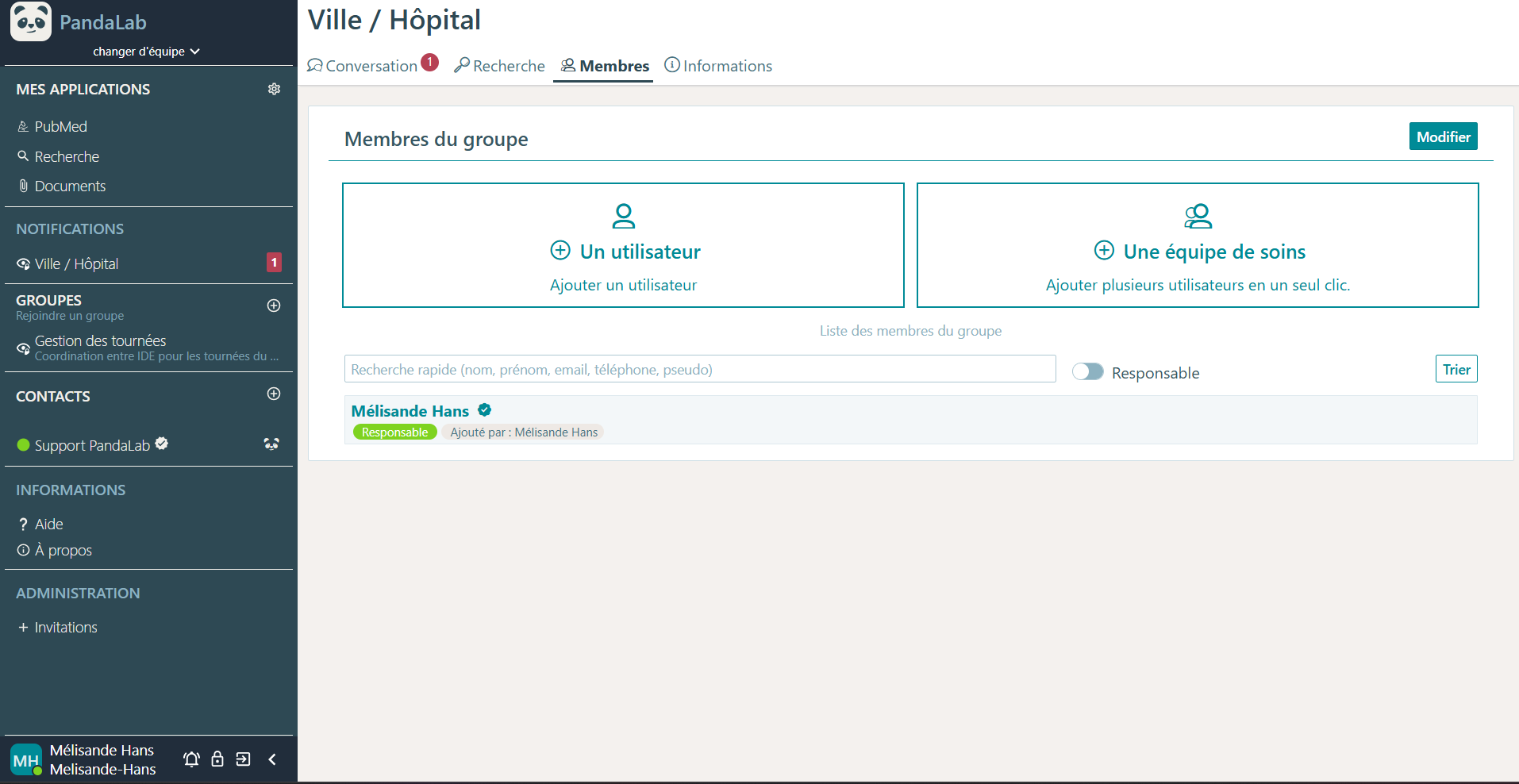Image resolution: width=1519 pixels, height=784 pixels.
Task: Add a group with Groupes plus icon
Action: (x=274, y=306)
